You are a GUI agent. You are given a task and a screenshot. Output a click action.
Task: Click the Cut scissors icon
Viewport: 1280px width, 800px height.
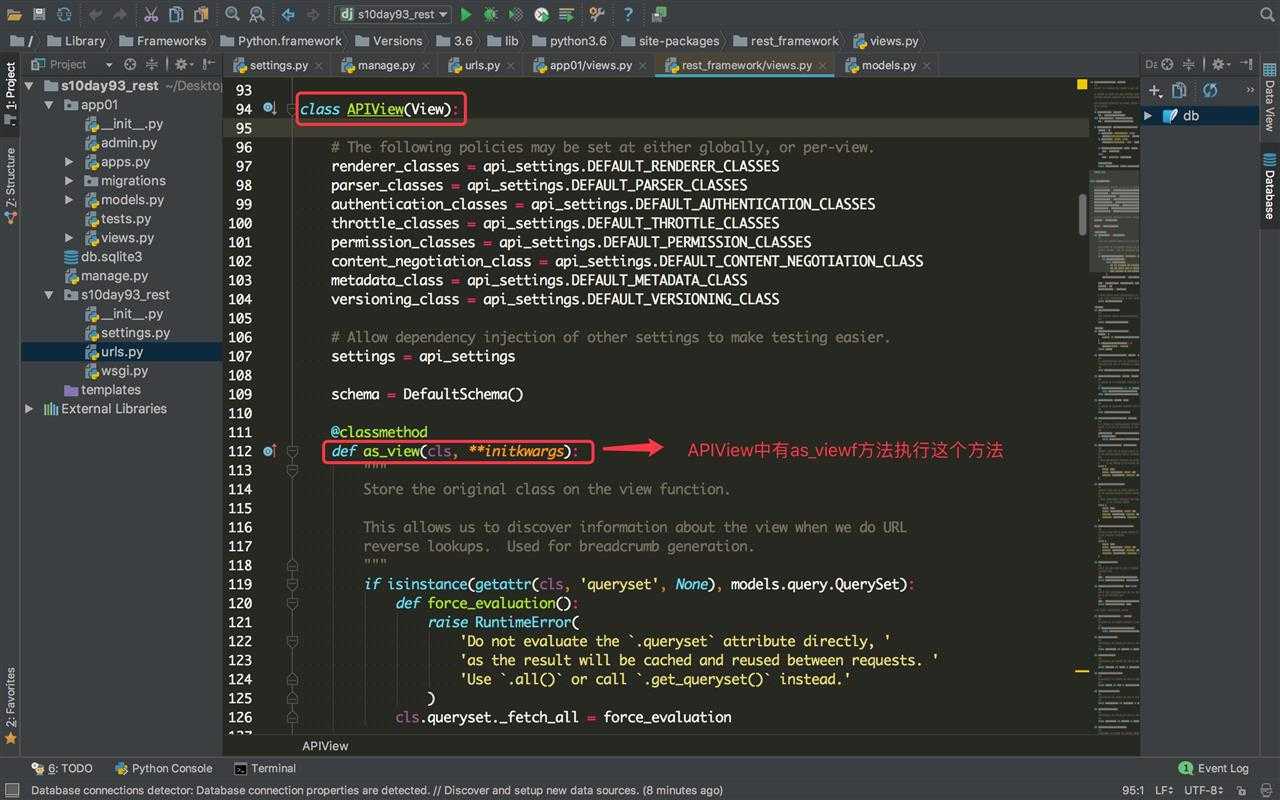[x=151, y=14]
